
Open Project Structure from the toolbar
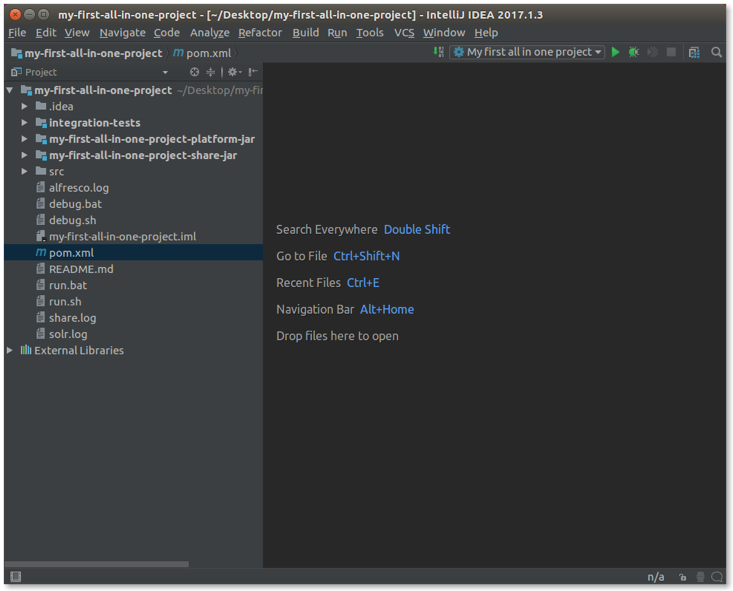694,52
